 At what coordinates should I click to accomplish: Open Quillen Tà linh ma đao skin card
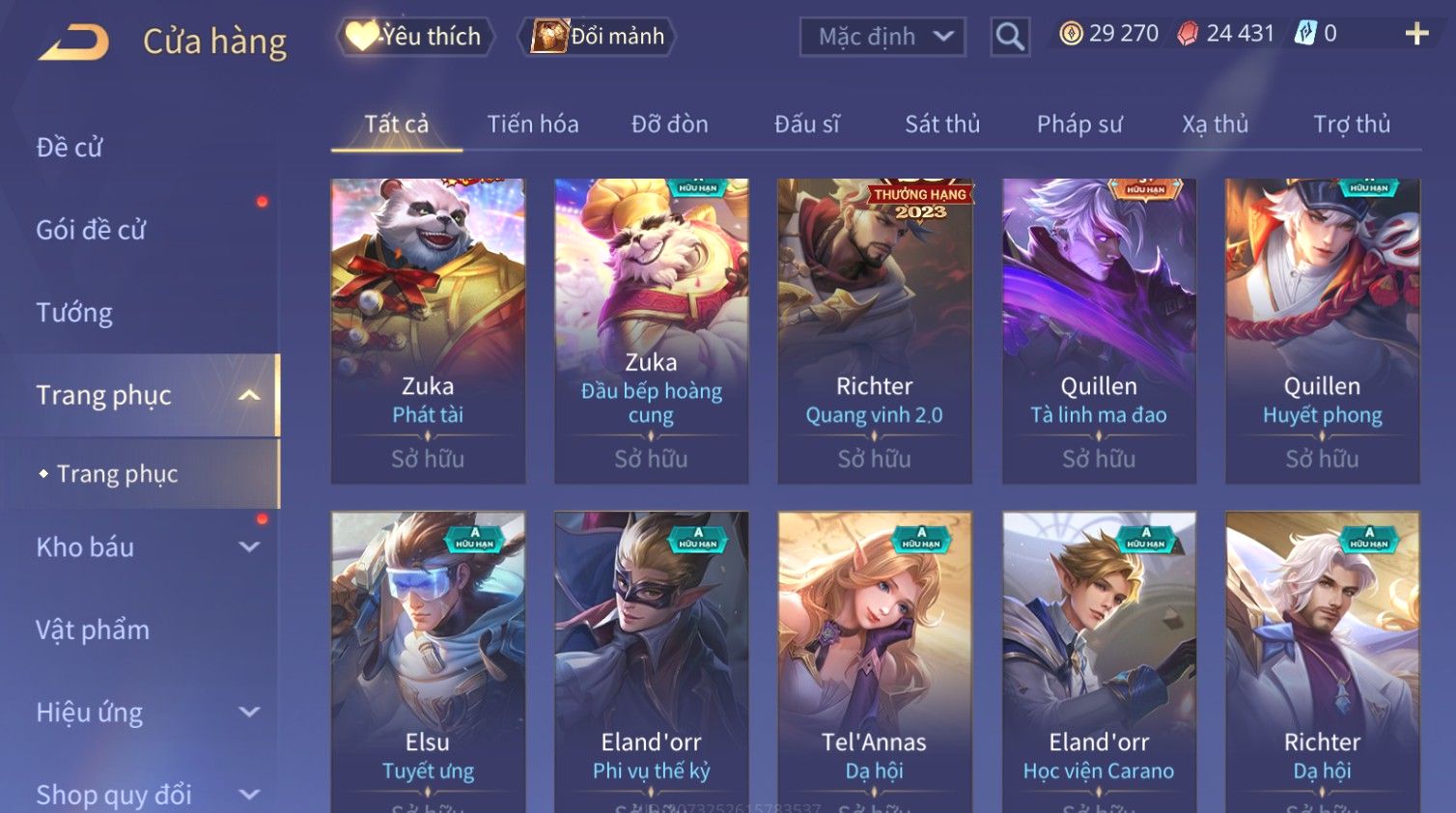pos(1099,331)
